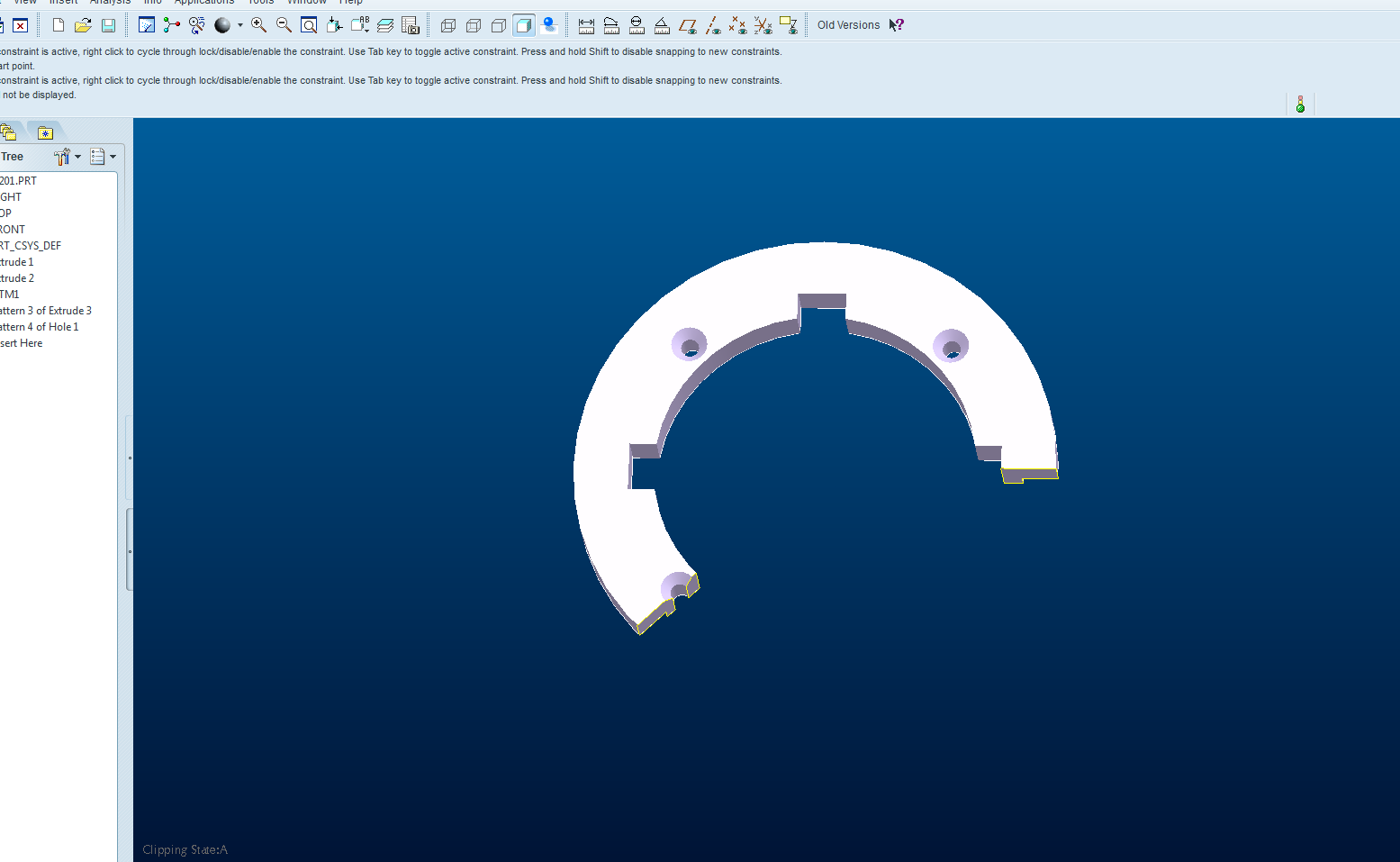Image resolution: width=1400 pixels, height=862 pixels.
Task: Toggle coordinate systems display
Action: coord(763,25)
